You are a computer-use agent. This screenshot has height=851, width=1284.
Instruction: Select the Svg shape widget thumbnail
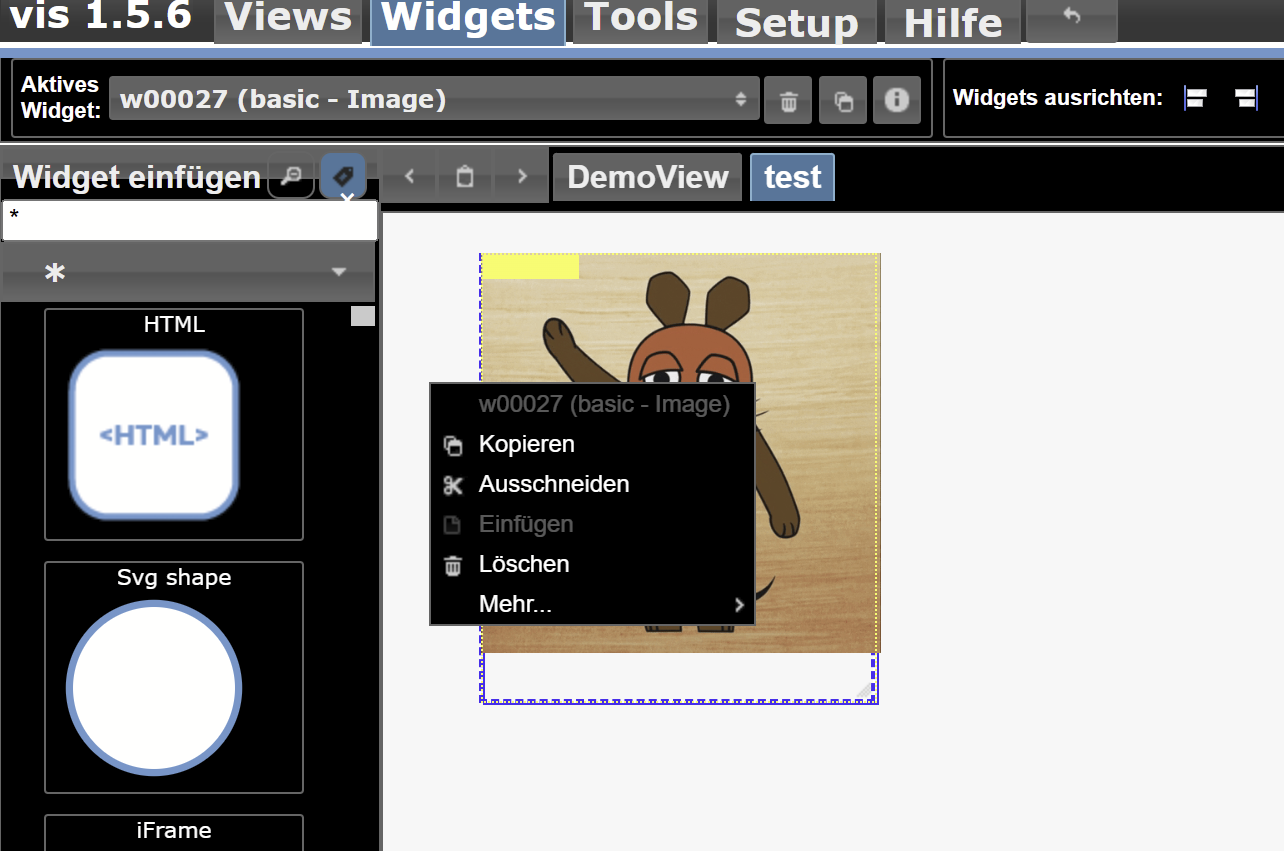click(174, 677)
